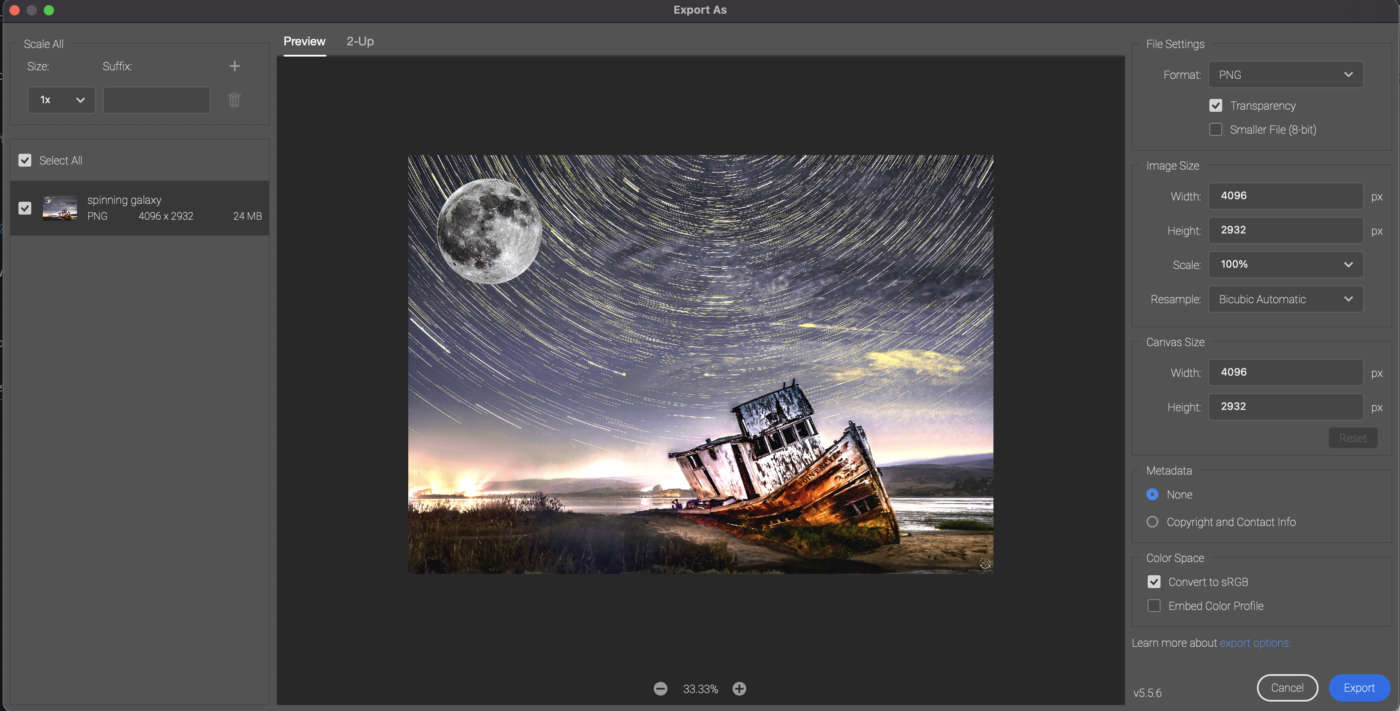Click the trash icon to remove the scale
1400x711 pixels.
click(x=234, y=99)
